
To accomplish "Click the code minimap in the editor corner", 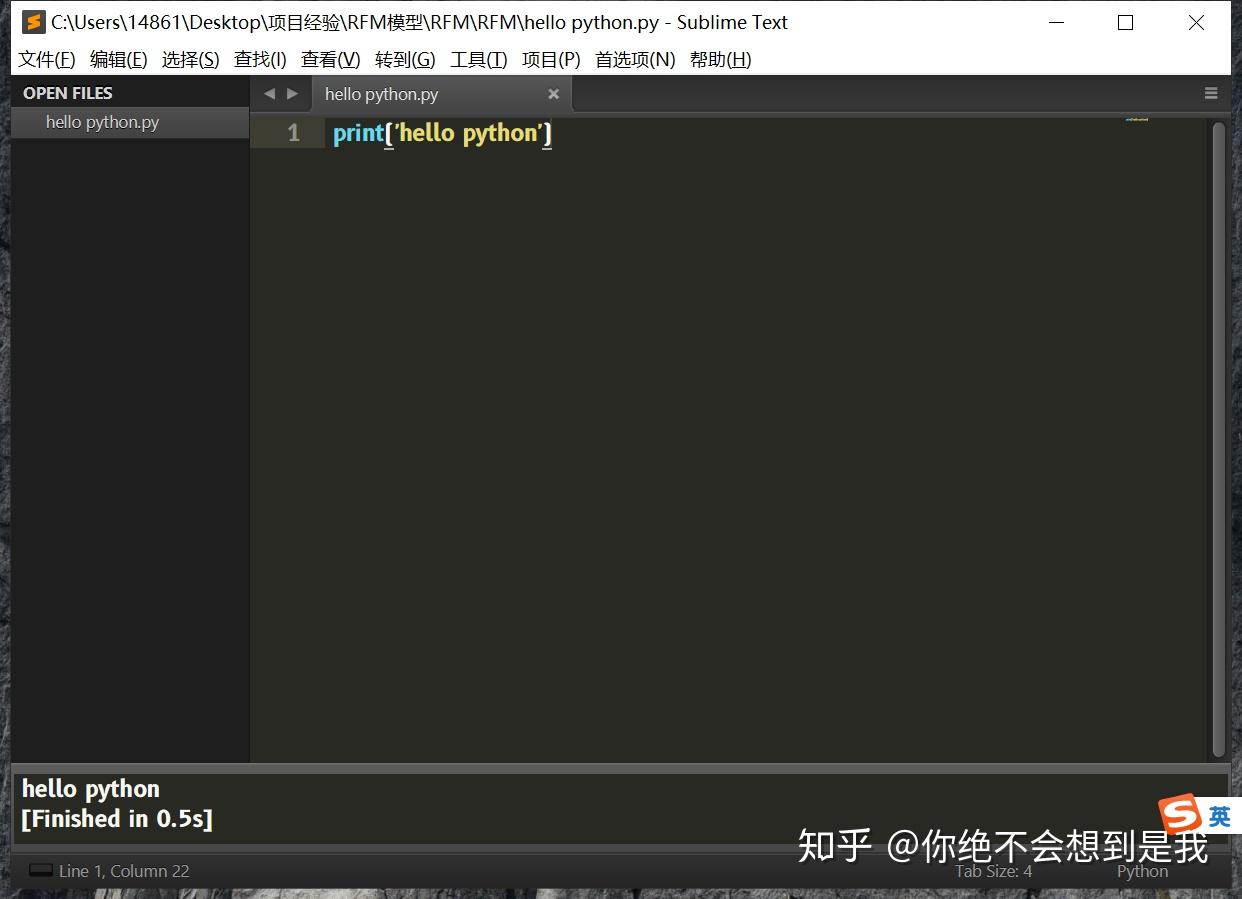I will tap(1138, 120).
